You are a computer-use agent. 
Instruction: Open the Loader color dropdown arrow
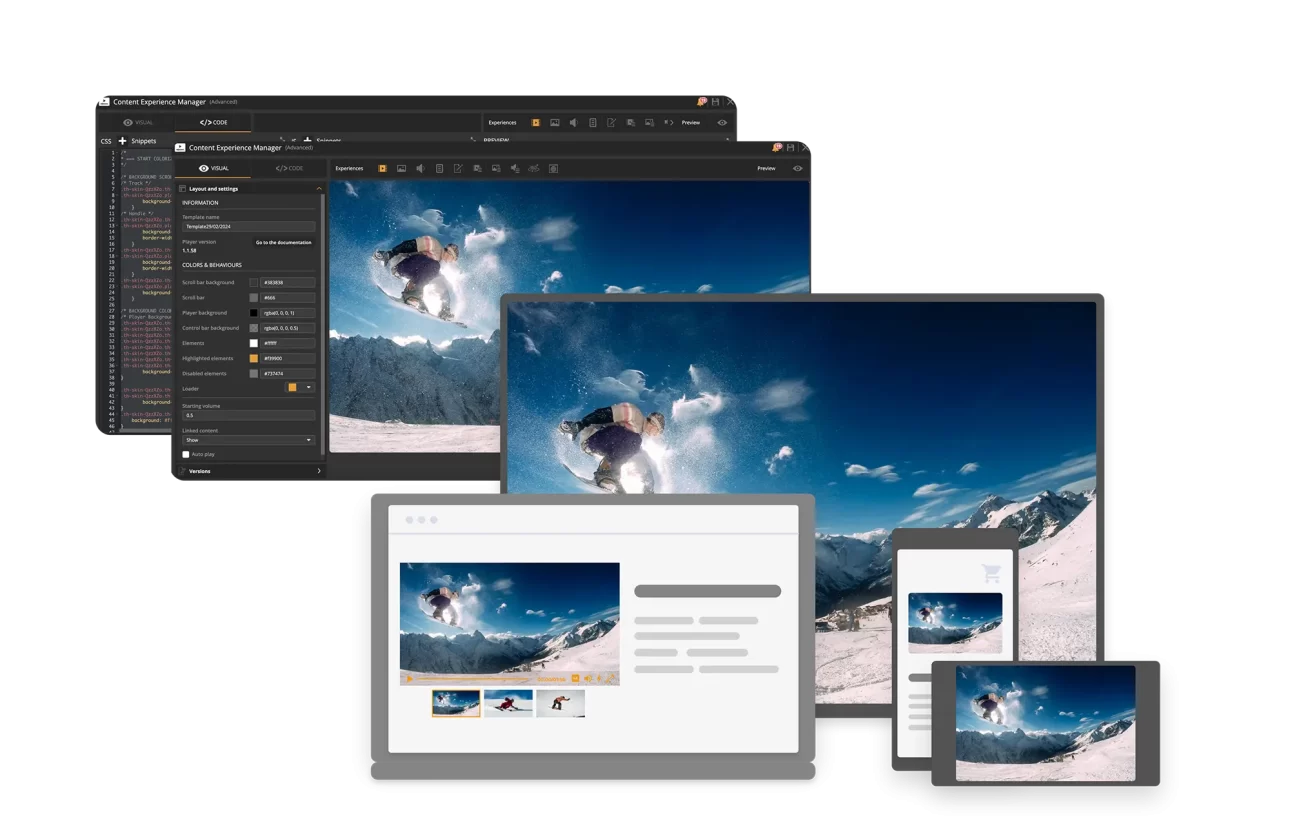(x=308, y=387)
